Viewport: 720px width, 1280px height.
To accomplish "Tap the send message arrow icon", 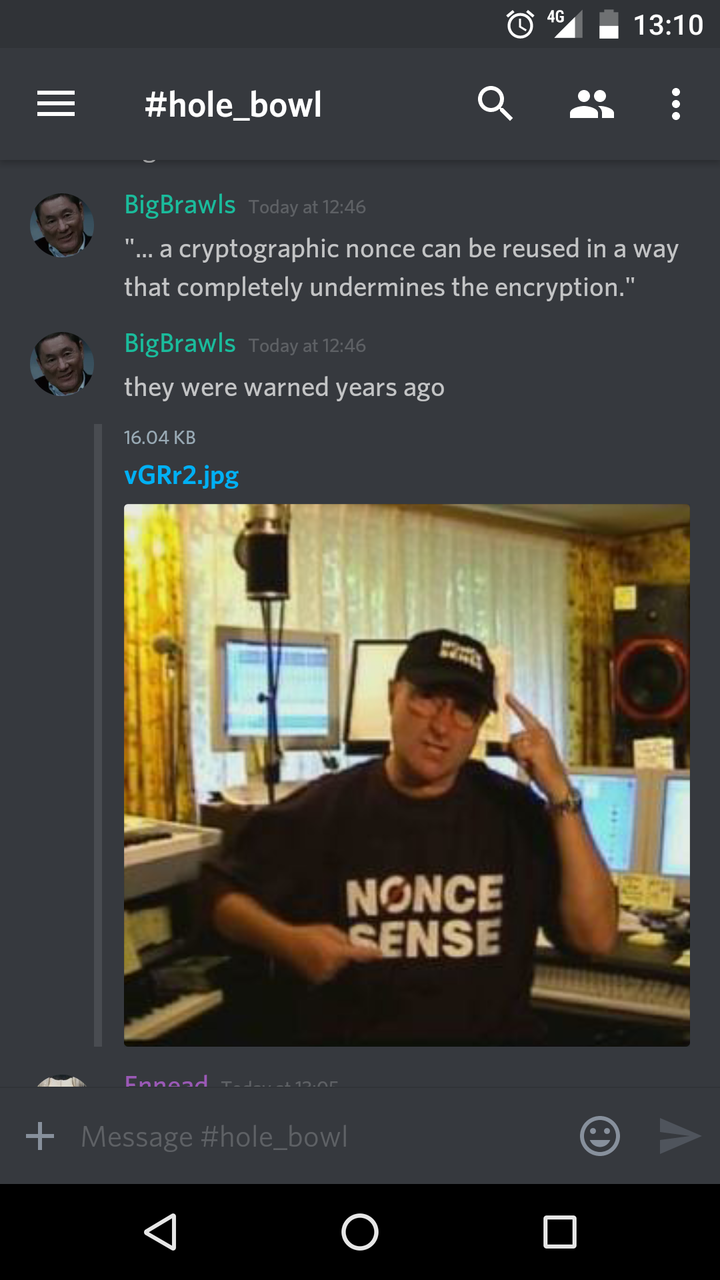I will (x=680, y=1136).
